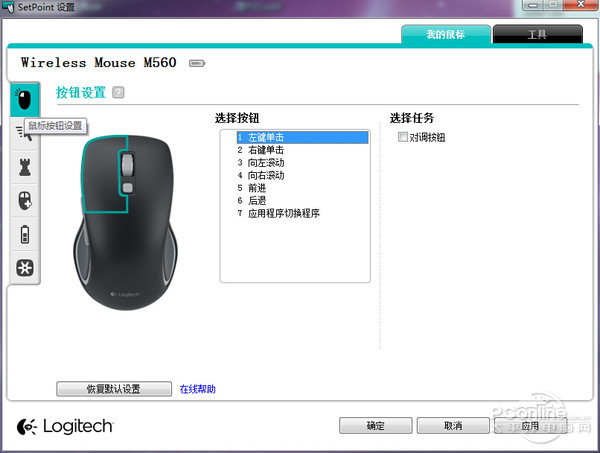
Task: Open the pointer movement settings sidebar icon
Action: tap(24, 134)
